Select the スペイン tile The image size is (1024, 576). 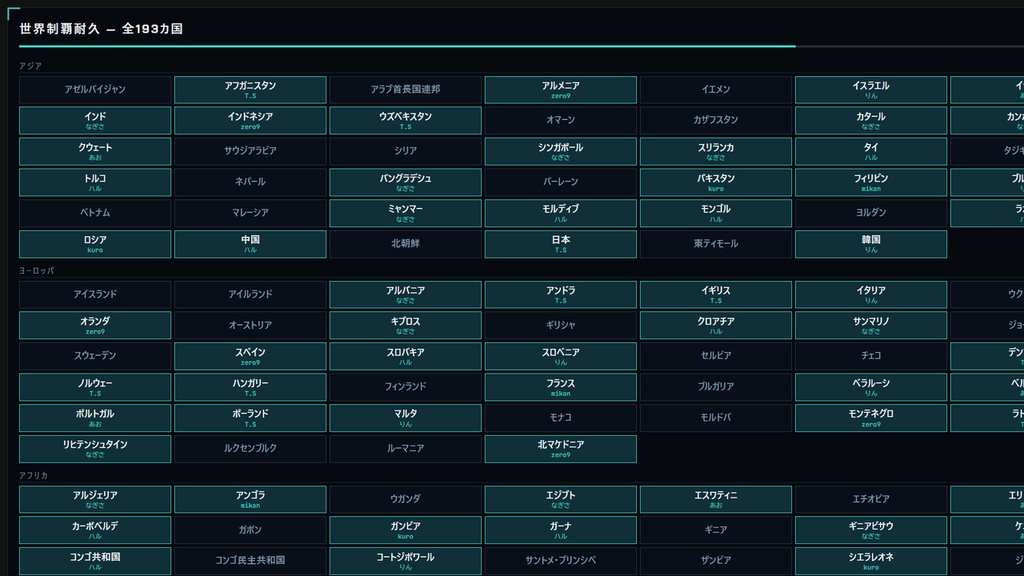point(250,356)
